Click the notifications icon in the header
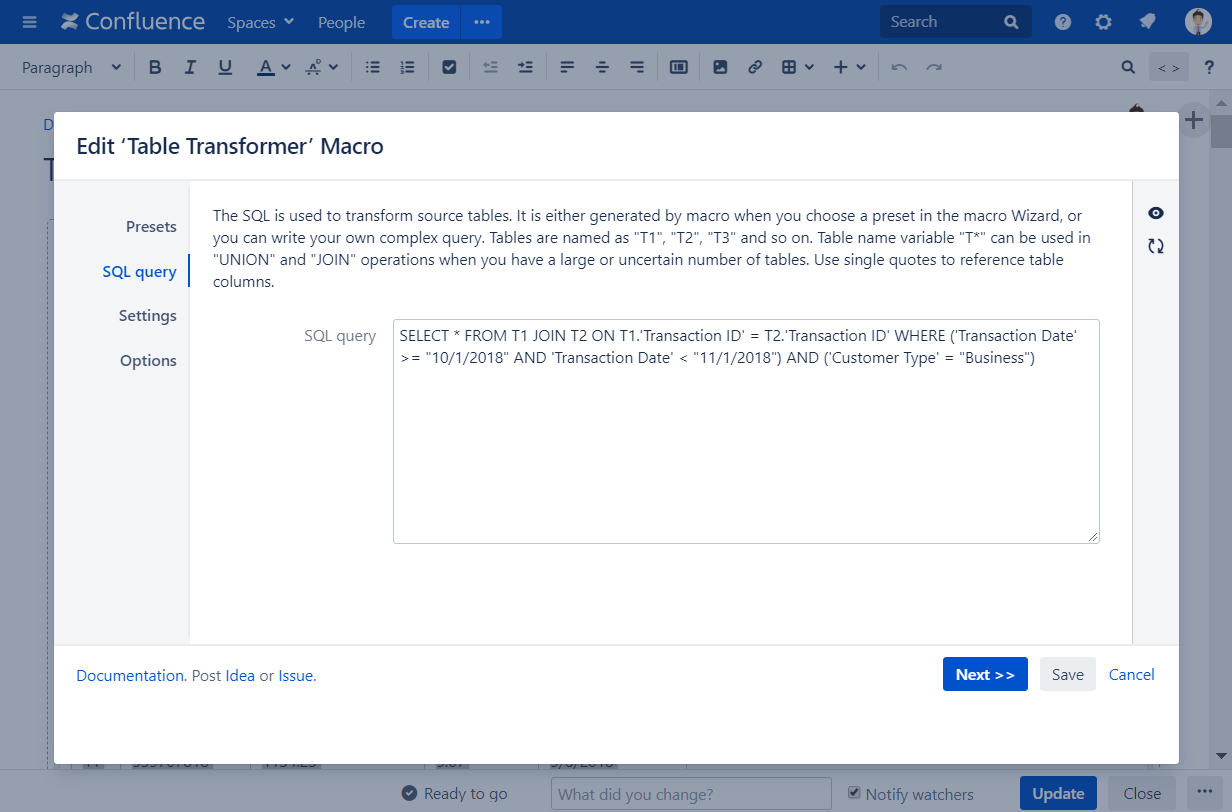Screen dimensions: 1232x812 pyautogui.click(x=1147, y=22)
